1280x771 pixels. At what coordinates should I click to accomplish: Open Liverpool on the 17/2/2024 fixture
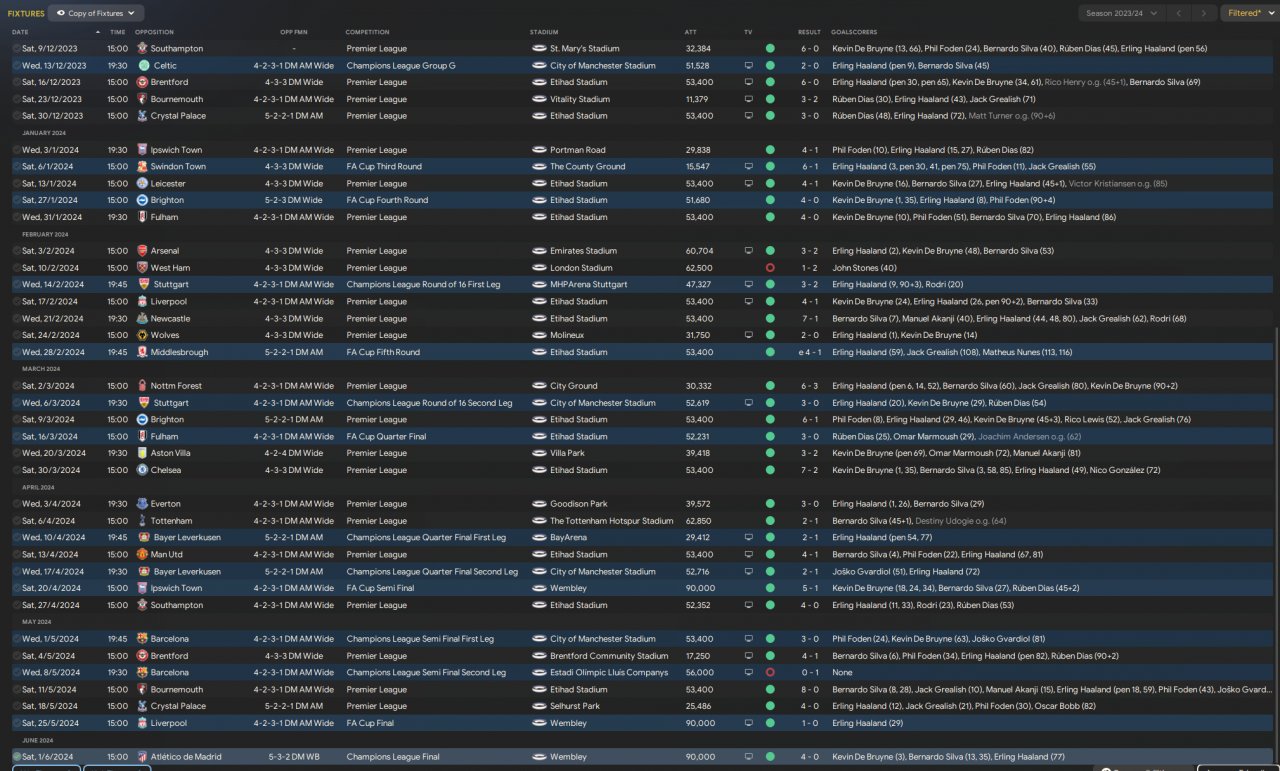[x=169, y=301]
